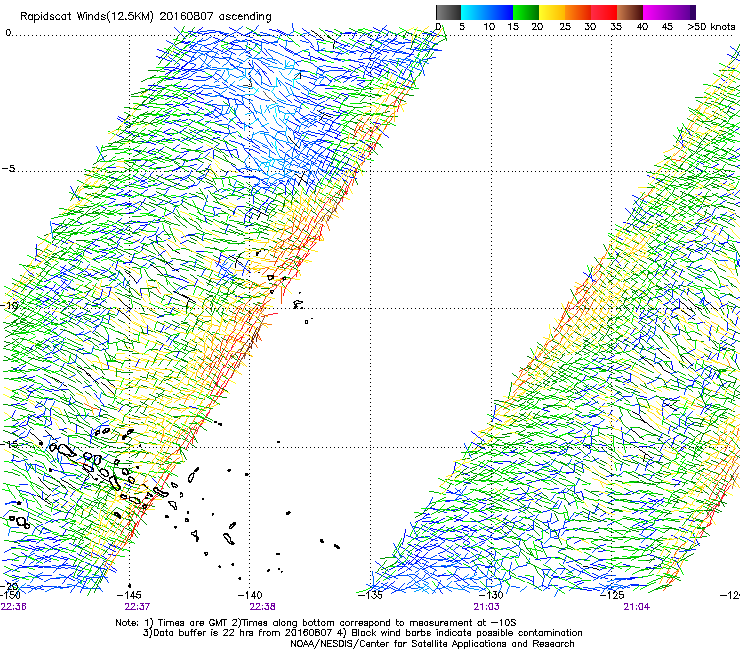This screenshot has height=650, width=740.
Task: Click the purple '22:38' time label
Action: coord(262,607)
